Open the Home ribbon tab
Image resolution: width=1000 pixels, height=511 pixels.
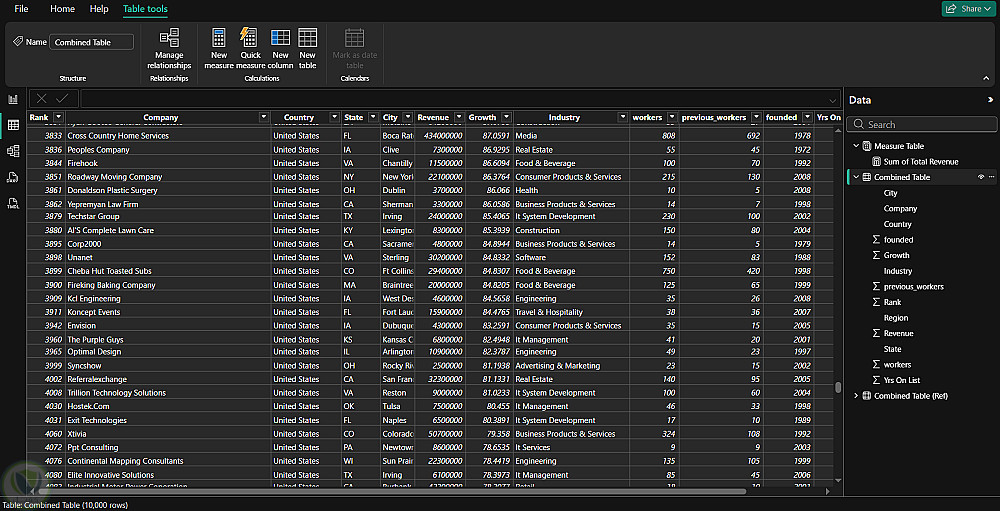(x=62, y=9)
